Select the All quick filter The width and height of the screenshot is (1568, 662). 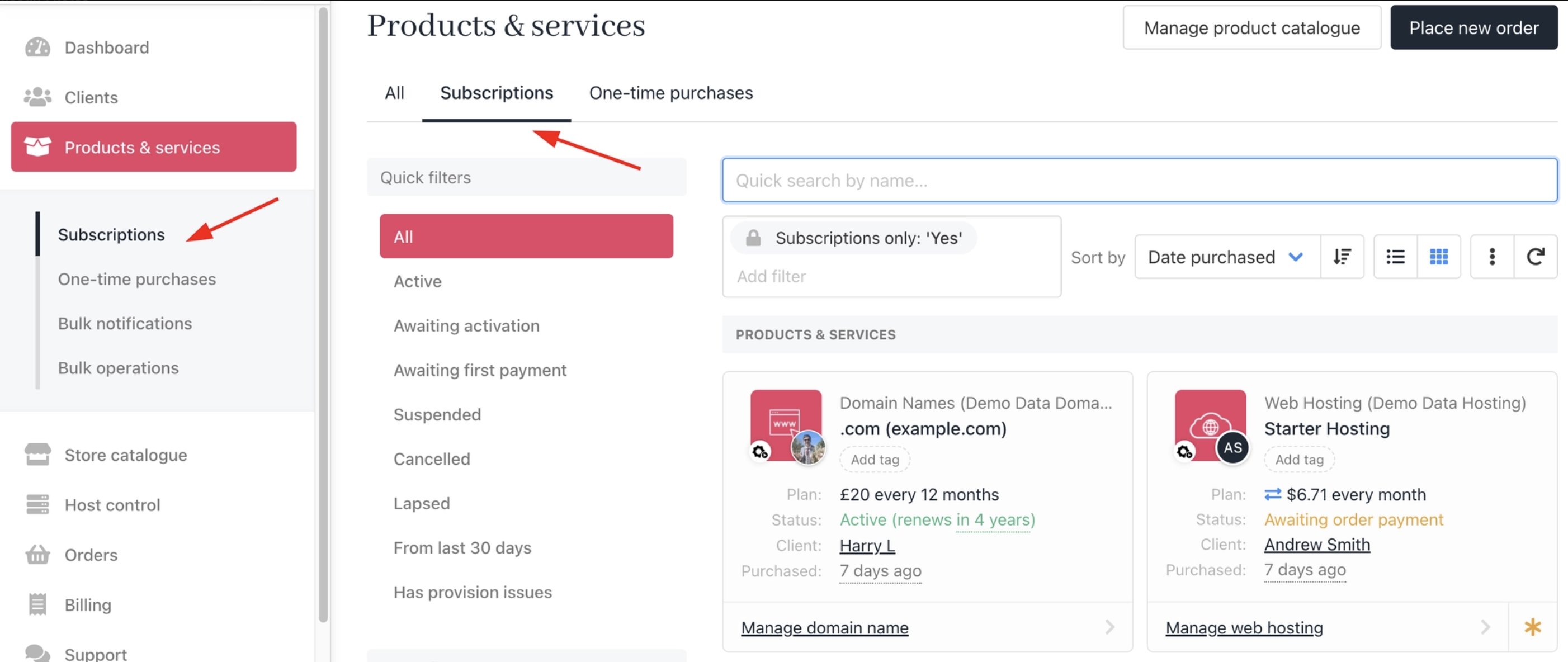pyautogui.click(x=527, y=236)
